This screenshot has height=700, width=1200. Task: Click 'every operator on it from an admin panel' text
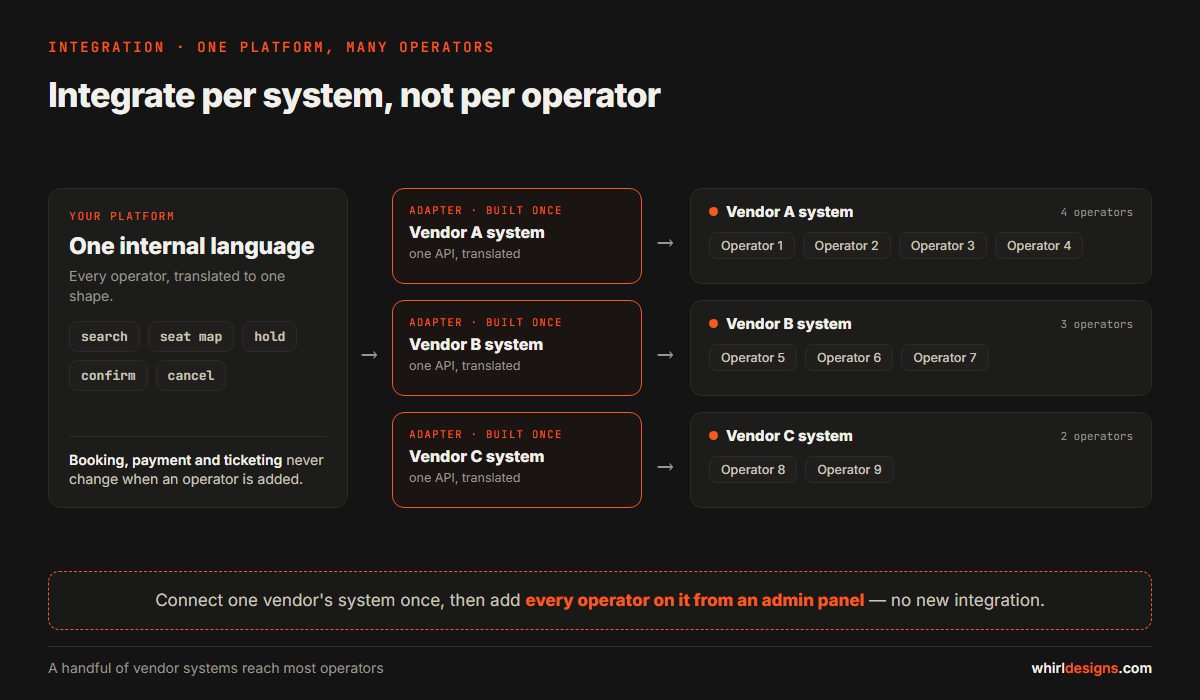click(x=695, y=601)
